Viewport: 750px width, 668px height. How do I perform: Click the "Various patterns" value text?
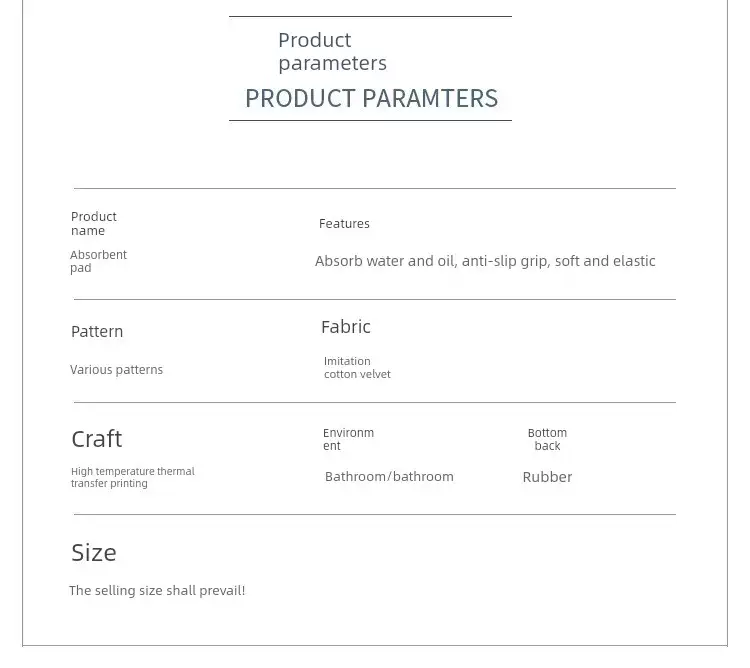pyautogui.click(x=116, y=370)
